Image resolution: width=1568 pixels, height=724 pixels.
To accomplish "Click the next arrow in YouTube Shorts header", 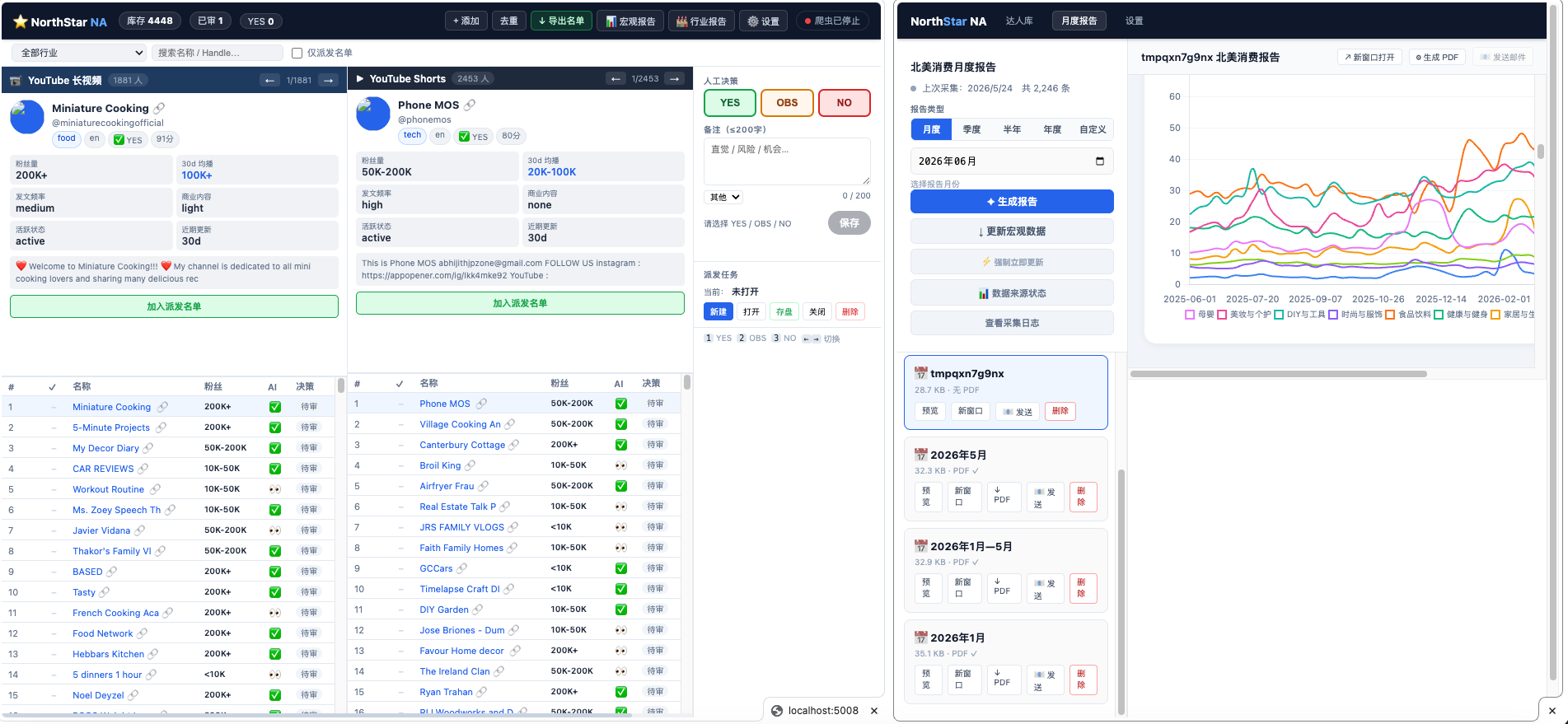I will click(x=675, y=79).
